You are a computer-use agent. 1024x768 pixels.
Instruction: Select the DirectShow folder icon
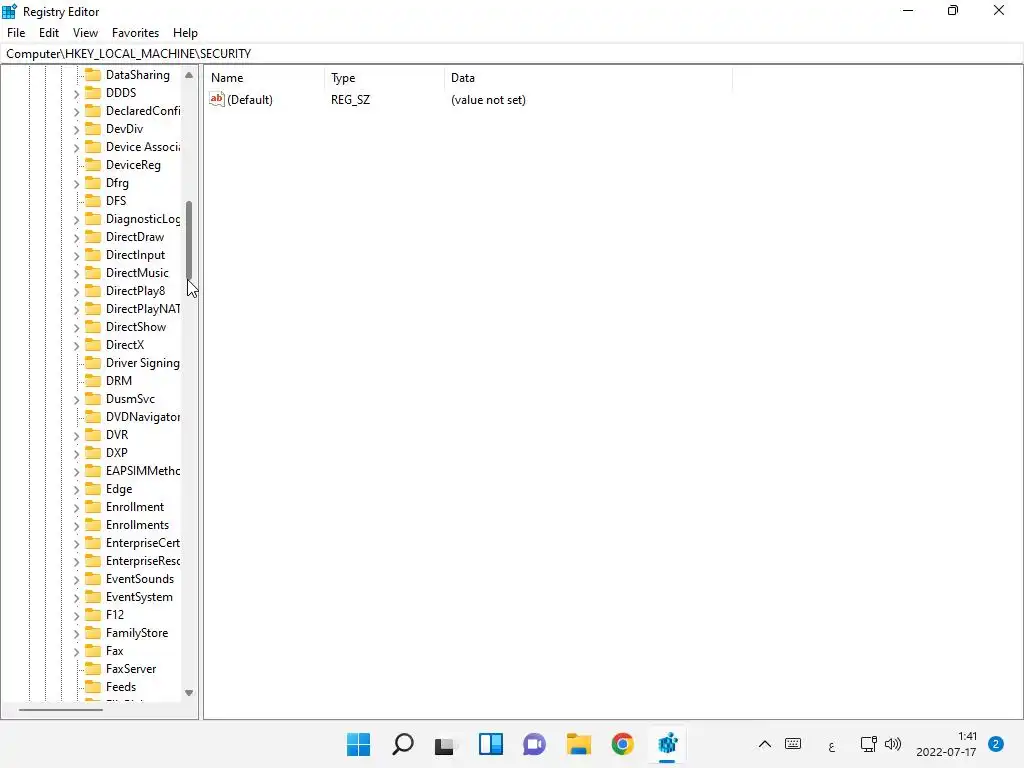tap(93, 327)
